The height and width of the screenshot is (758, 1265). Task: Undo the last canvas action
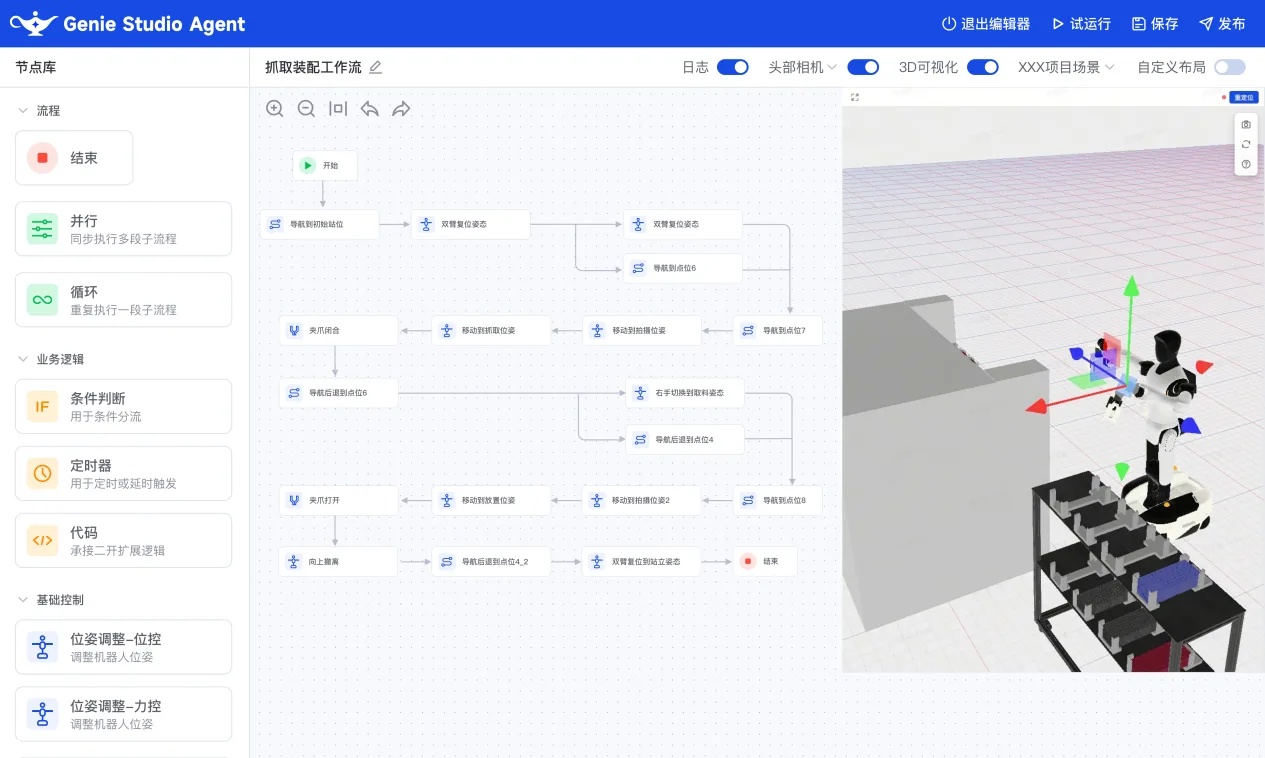pos(370,109)
